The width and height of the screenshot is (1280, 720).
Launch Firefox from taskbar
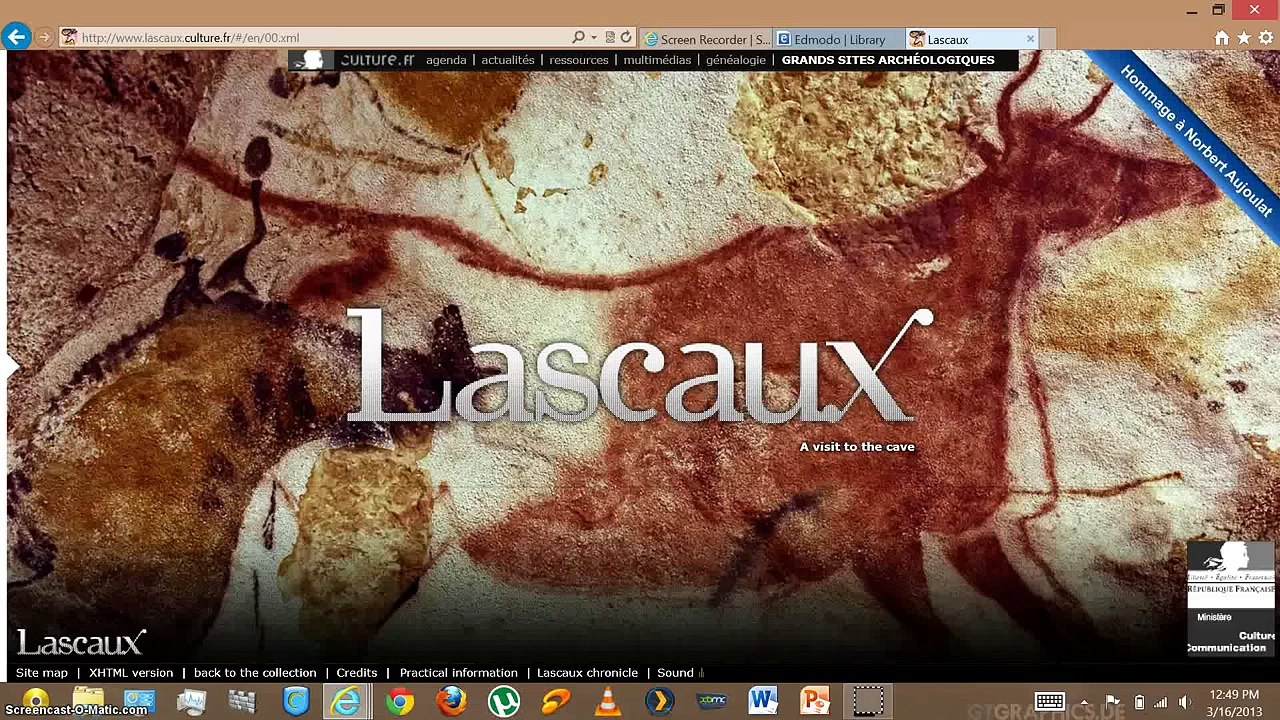[452, 702]
